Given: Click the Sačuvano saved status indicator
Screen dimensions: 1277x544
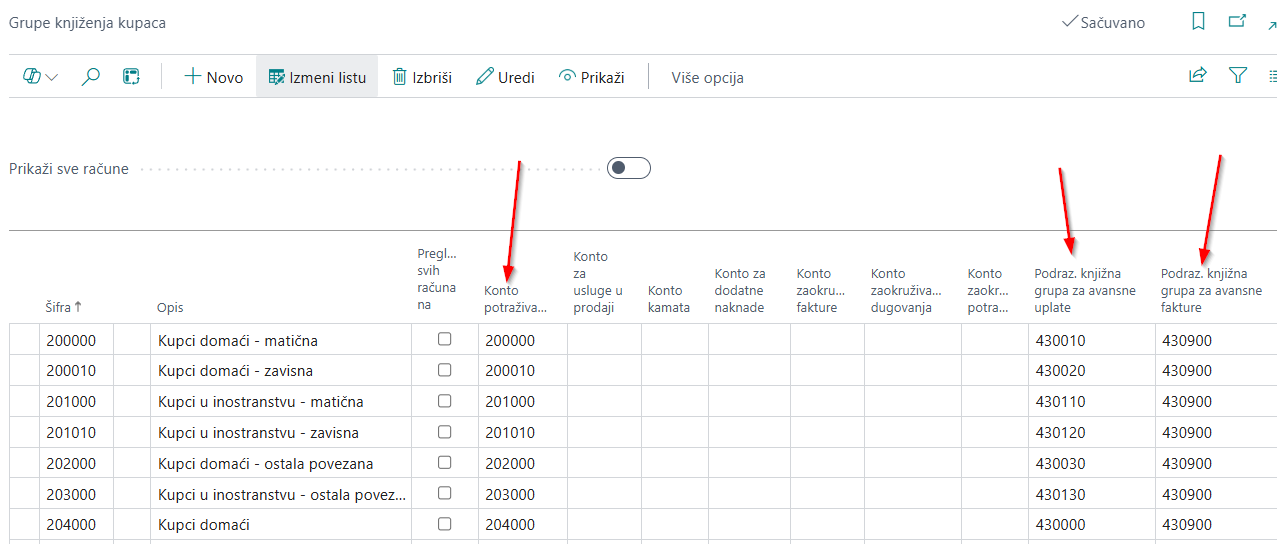Looking at the screenshot, I should coord(1104,22).
